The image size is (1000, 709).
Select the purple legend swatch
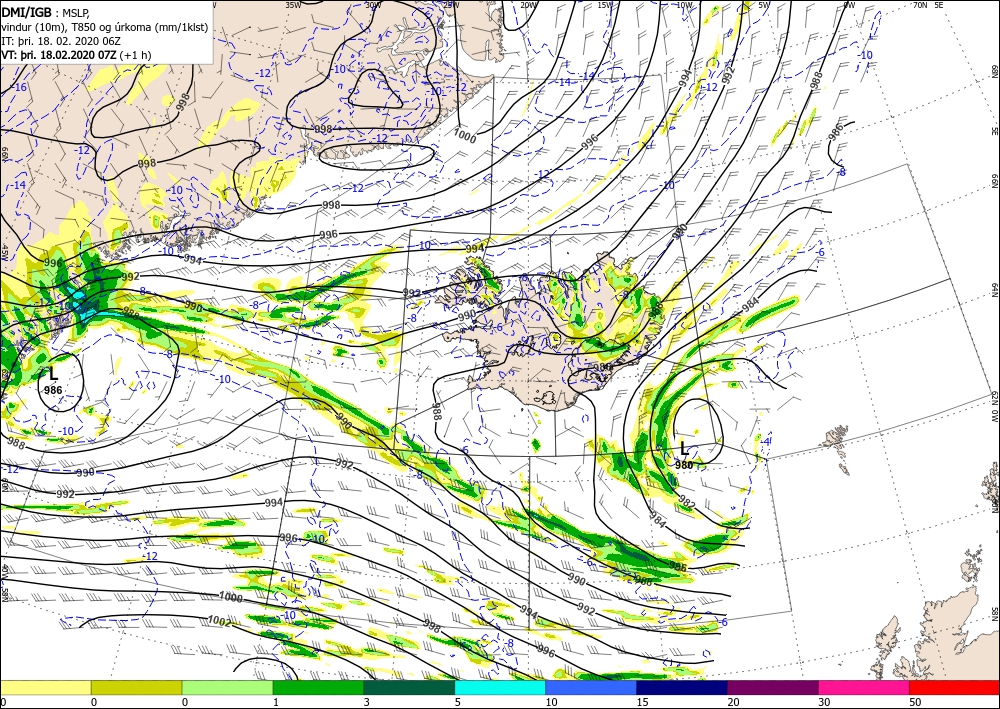(773, 687)
